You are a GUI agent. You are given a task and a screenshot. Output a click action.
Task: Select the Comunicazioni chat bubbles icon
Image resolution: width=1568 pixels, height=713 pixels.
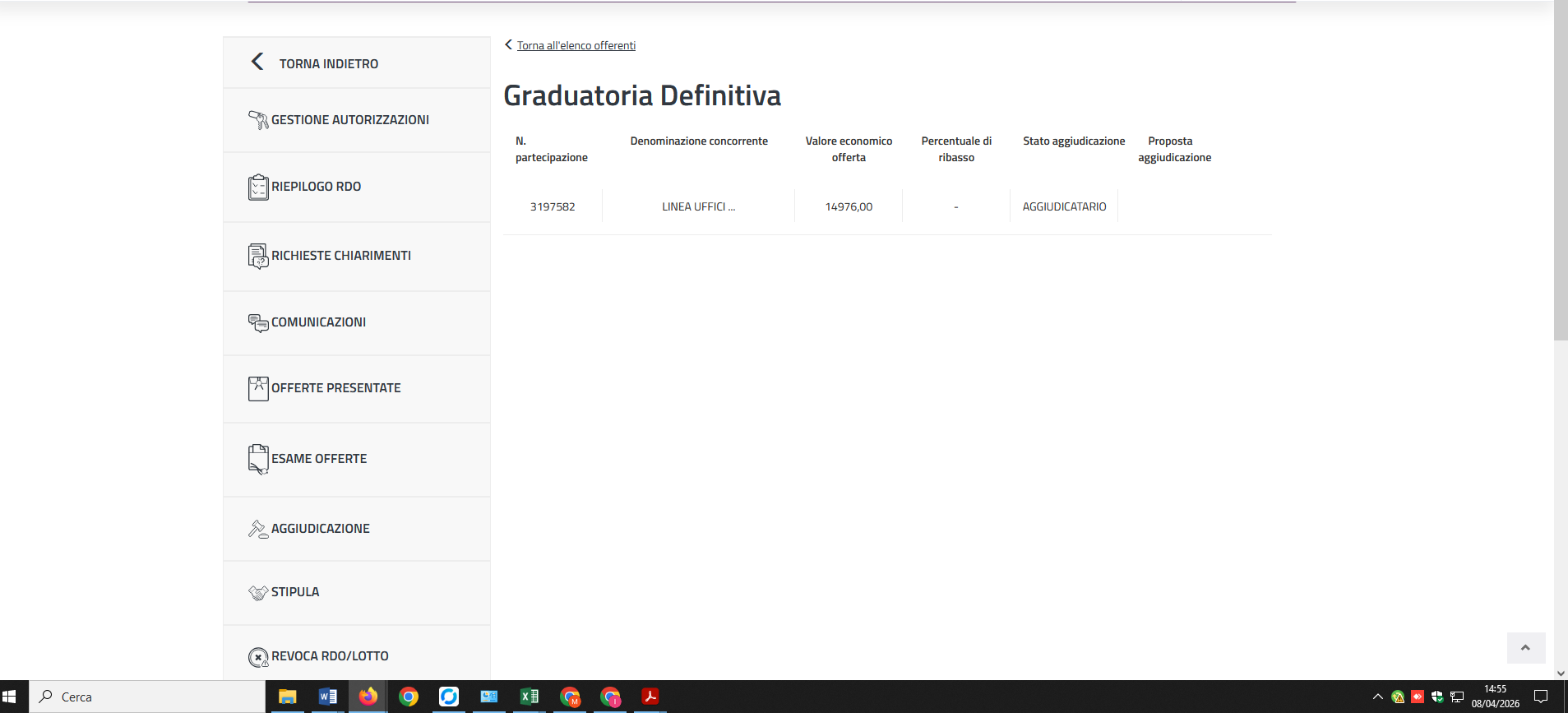pyautogui.click(x=258, y=323)
